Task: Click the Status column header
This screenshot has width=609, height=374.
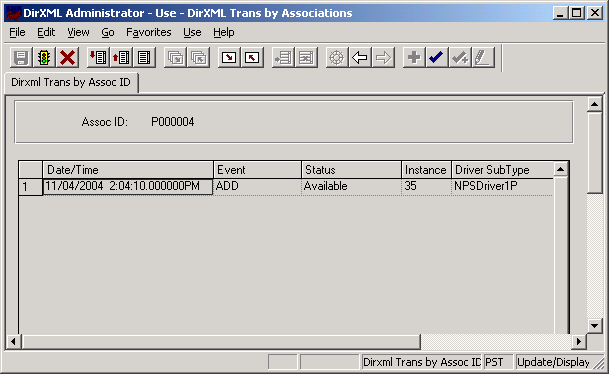Action: coord(351,170)
